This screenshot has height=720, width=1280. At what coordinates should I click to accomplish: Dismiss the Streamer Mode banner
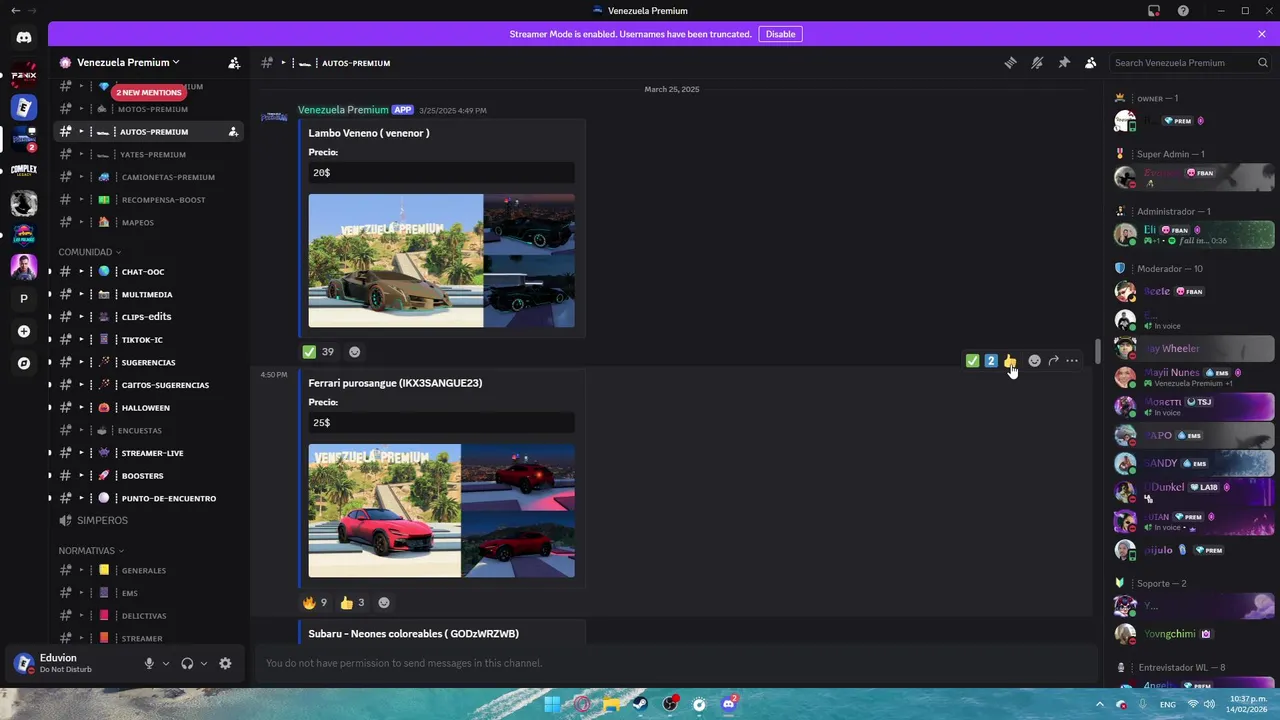tap(1262, 34)
